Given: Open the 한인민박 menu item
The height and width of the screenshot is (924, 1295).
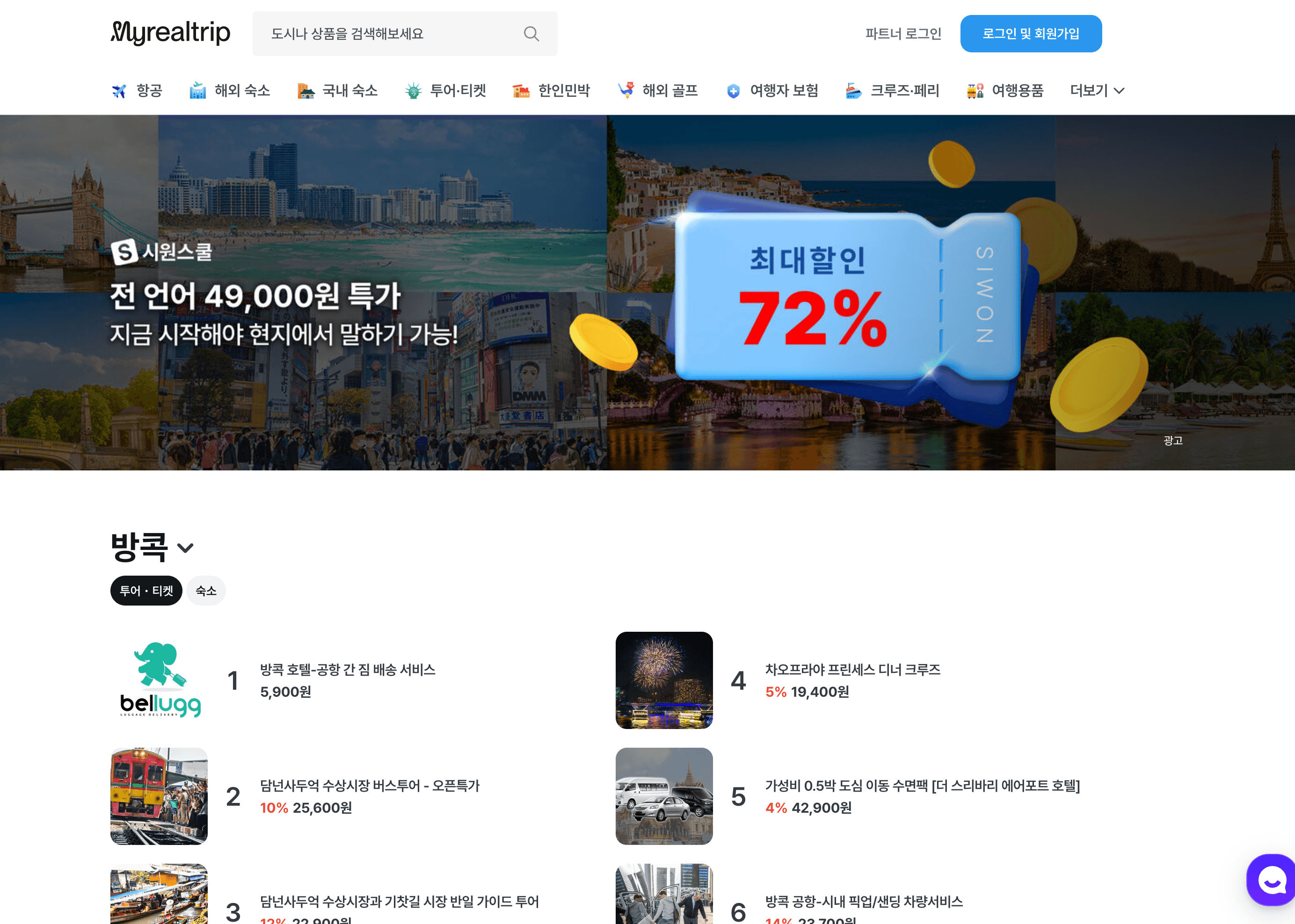Looking at the screenshot, I should [563, 90].
